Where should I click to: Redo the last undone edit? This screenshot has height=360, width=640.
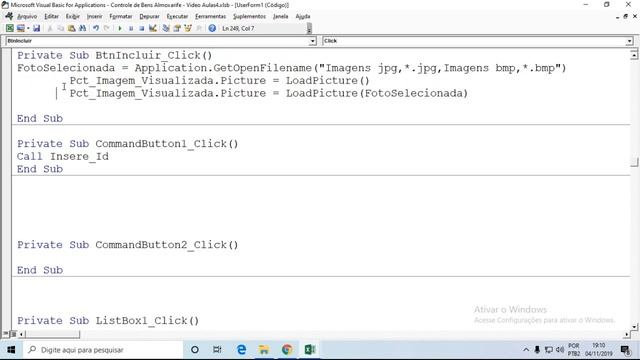click(x=107, y=28)
